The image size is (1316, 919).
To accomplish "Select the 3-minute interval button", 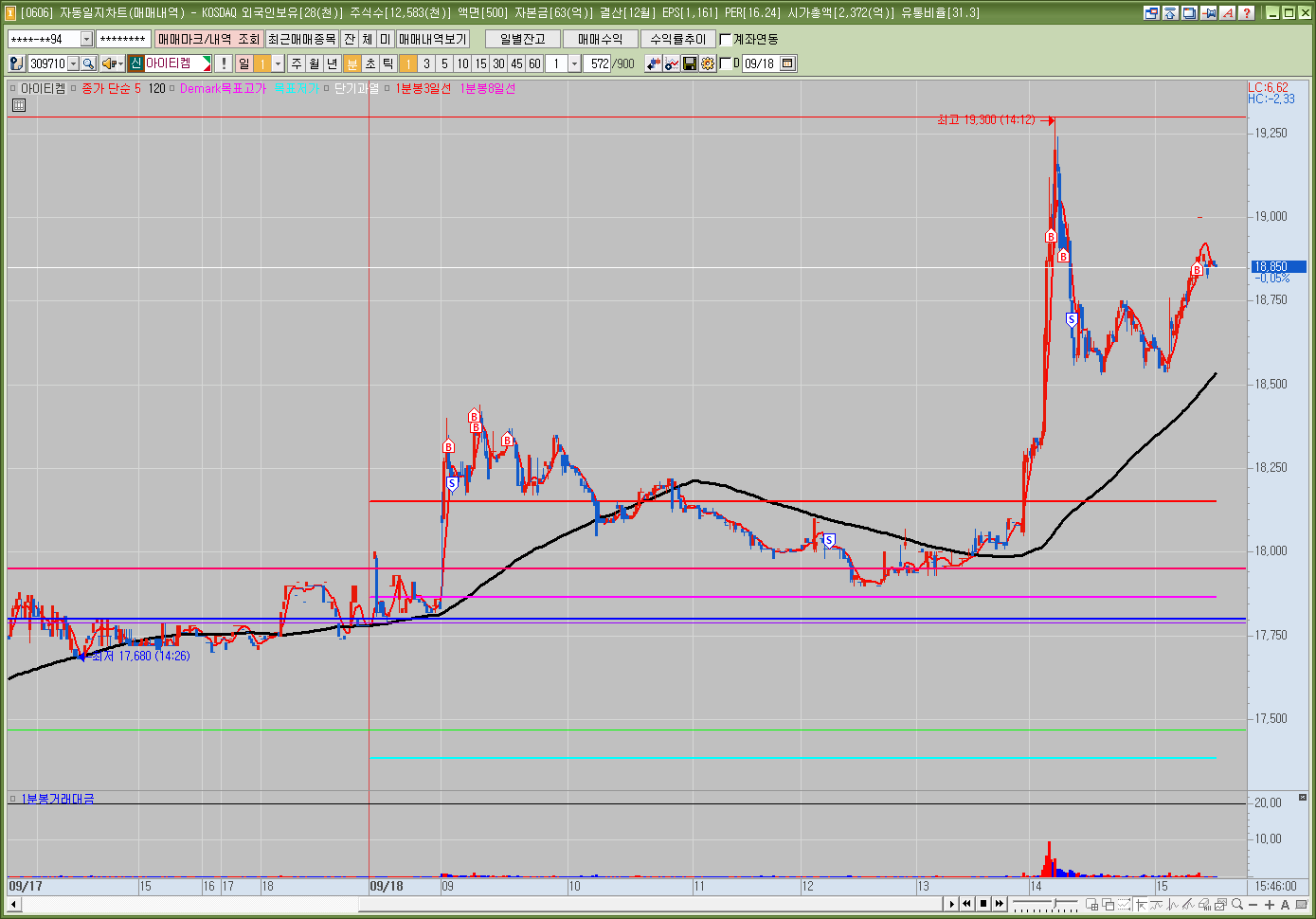I will tap(426, 63).
